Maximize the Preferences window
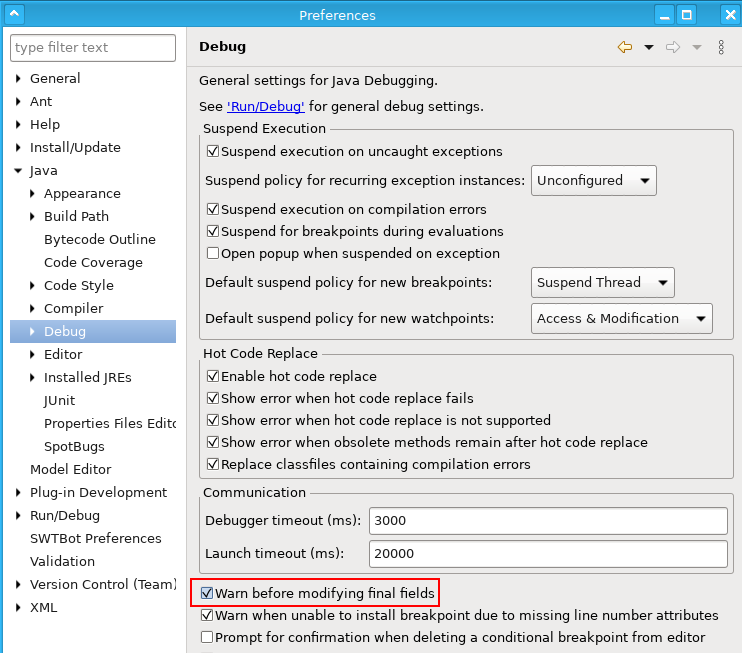Image resolution: width=742 pixels, height=653 pixels. click(686, 15)
